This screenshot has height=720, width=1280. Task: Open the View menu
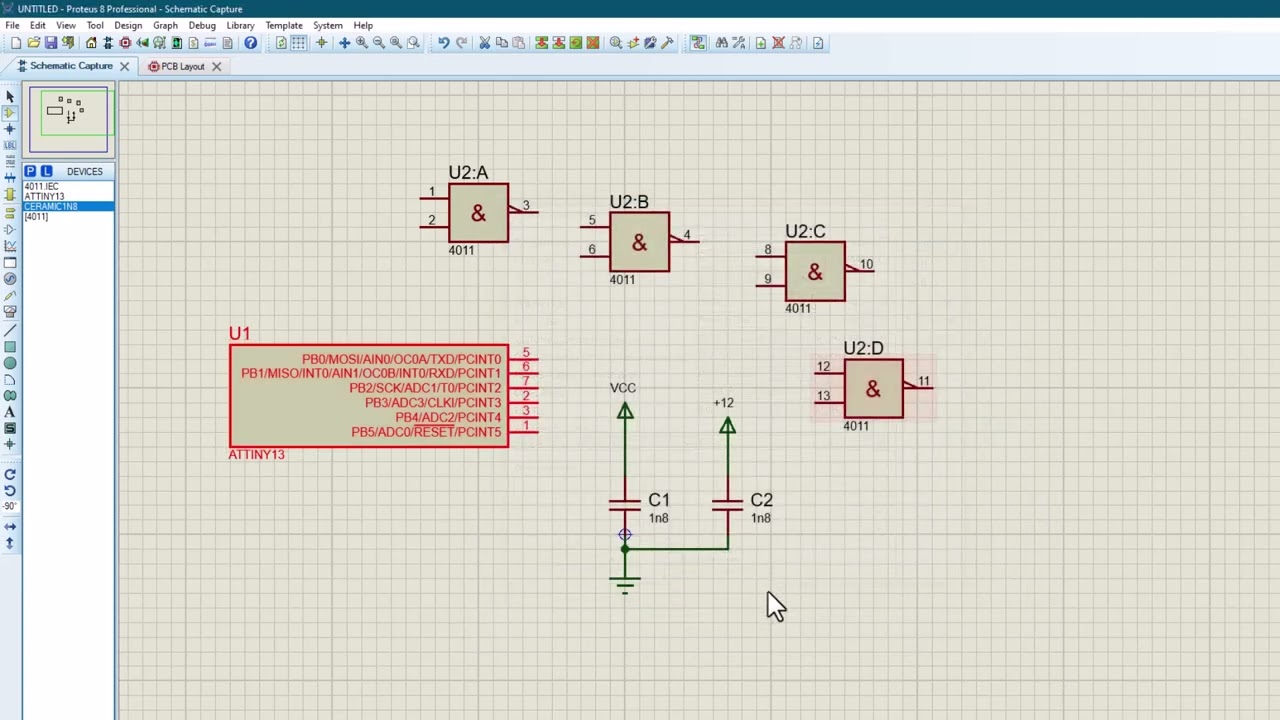[66, 25]
